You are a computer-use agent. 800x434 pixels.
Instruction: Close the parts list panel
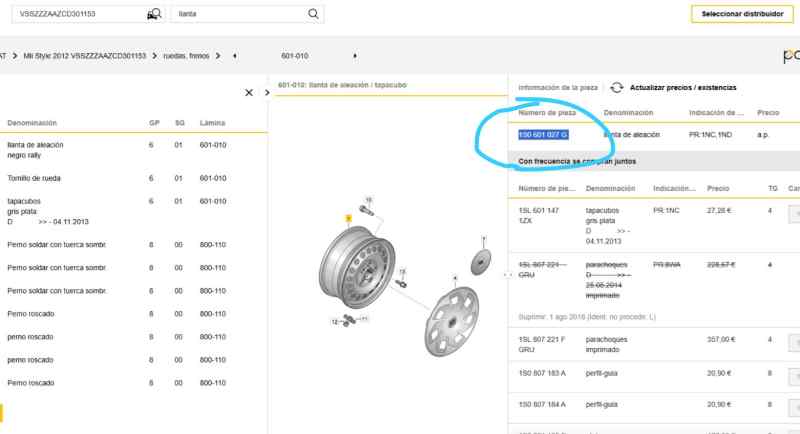(249, 93)
